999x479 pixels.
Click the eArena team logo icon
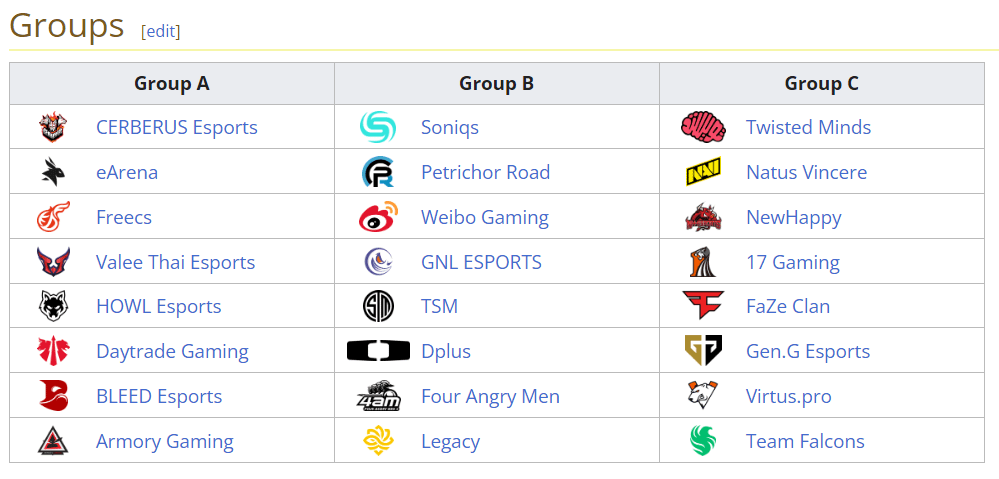53,172
